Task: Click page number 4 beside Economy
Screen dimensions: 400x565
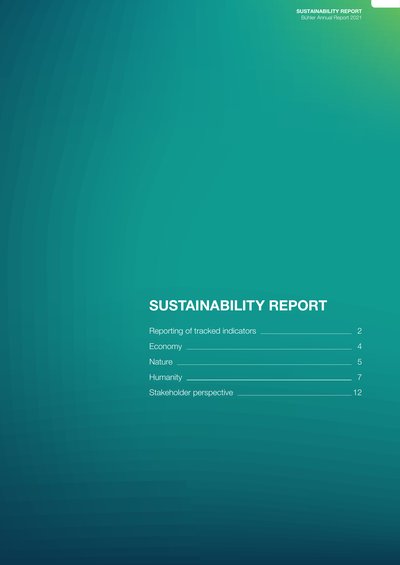Action: pyautogui.click(x=359, y=347)
